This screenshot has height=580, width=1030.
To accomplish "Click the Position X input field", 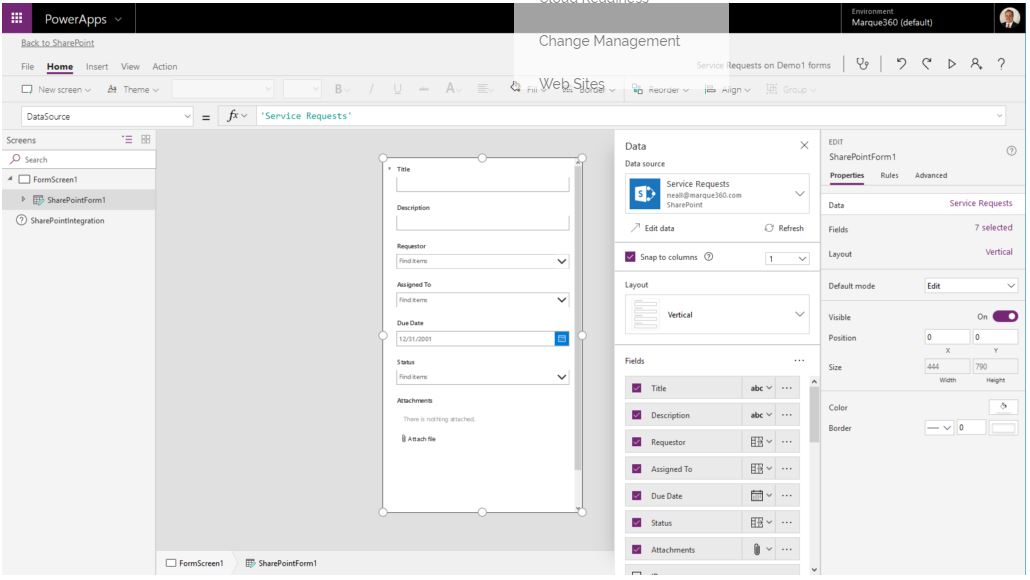I will click(947, 337).
